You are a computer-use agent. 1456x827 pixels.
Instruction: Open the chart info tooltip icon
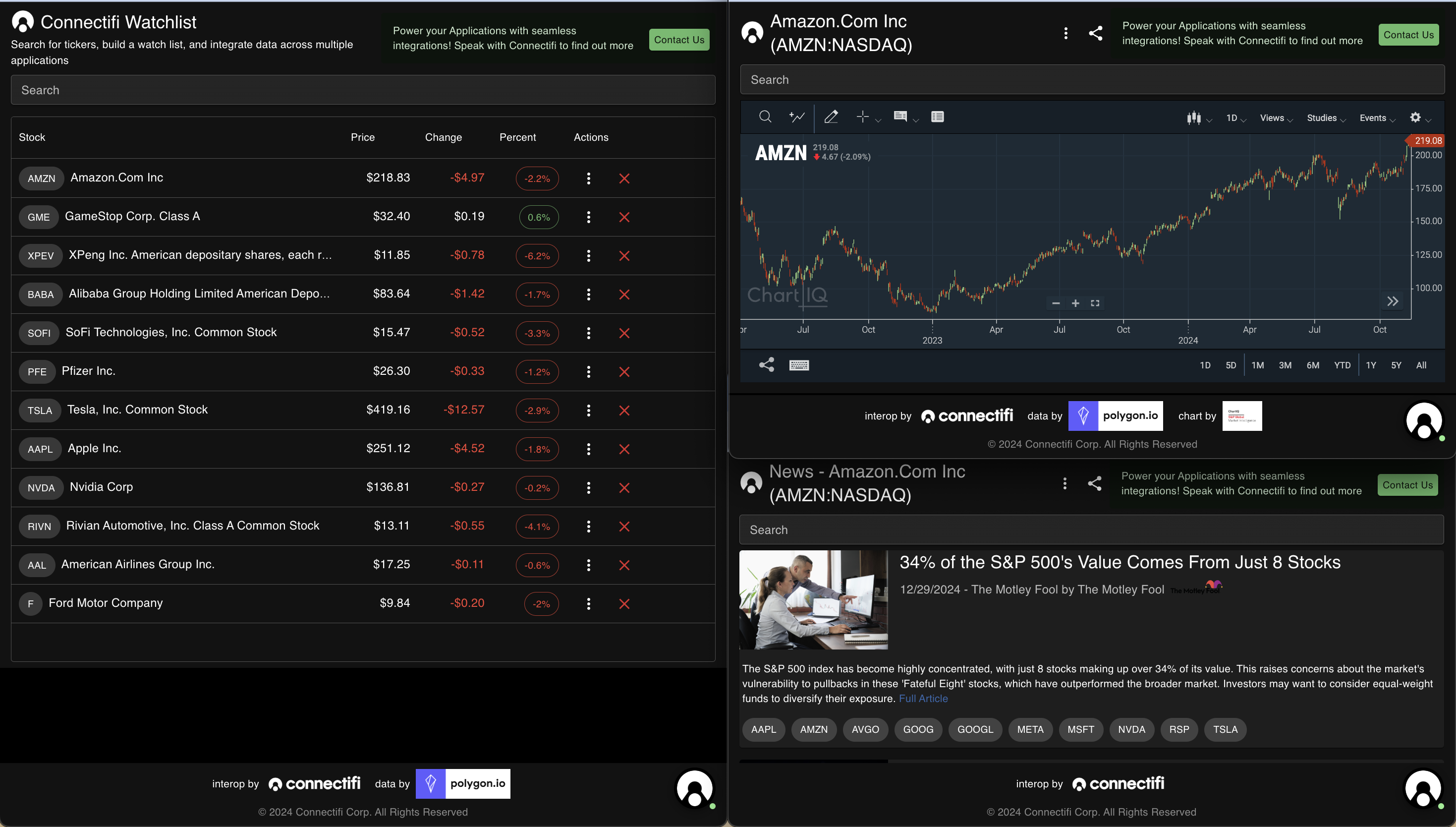900,117
